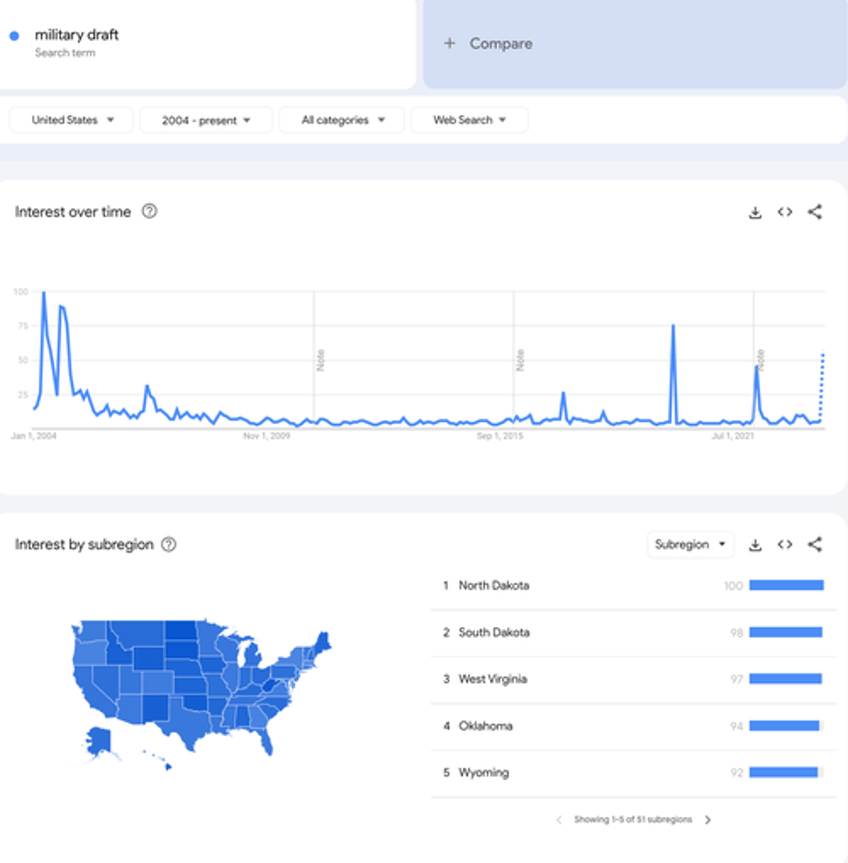Expand the All categories dropdown
848x863 pixels.
(x=342, y=120)
